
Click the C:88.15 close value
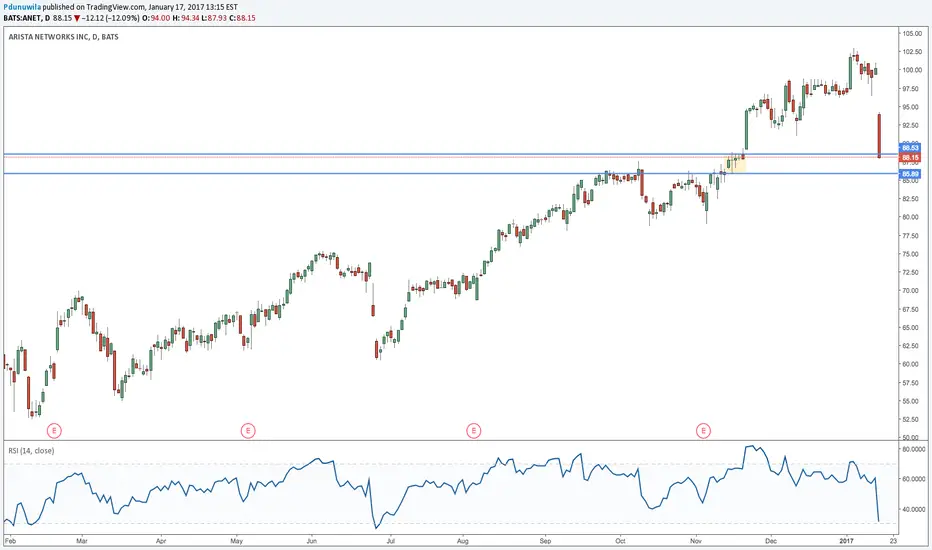click(x=242, y=18)
